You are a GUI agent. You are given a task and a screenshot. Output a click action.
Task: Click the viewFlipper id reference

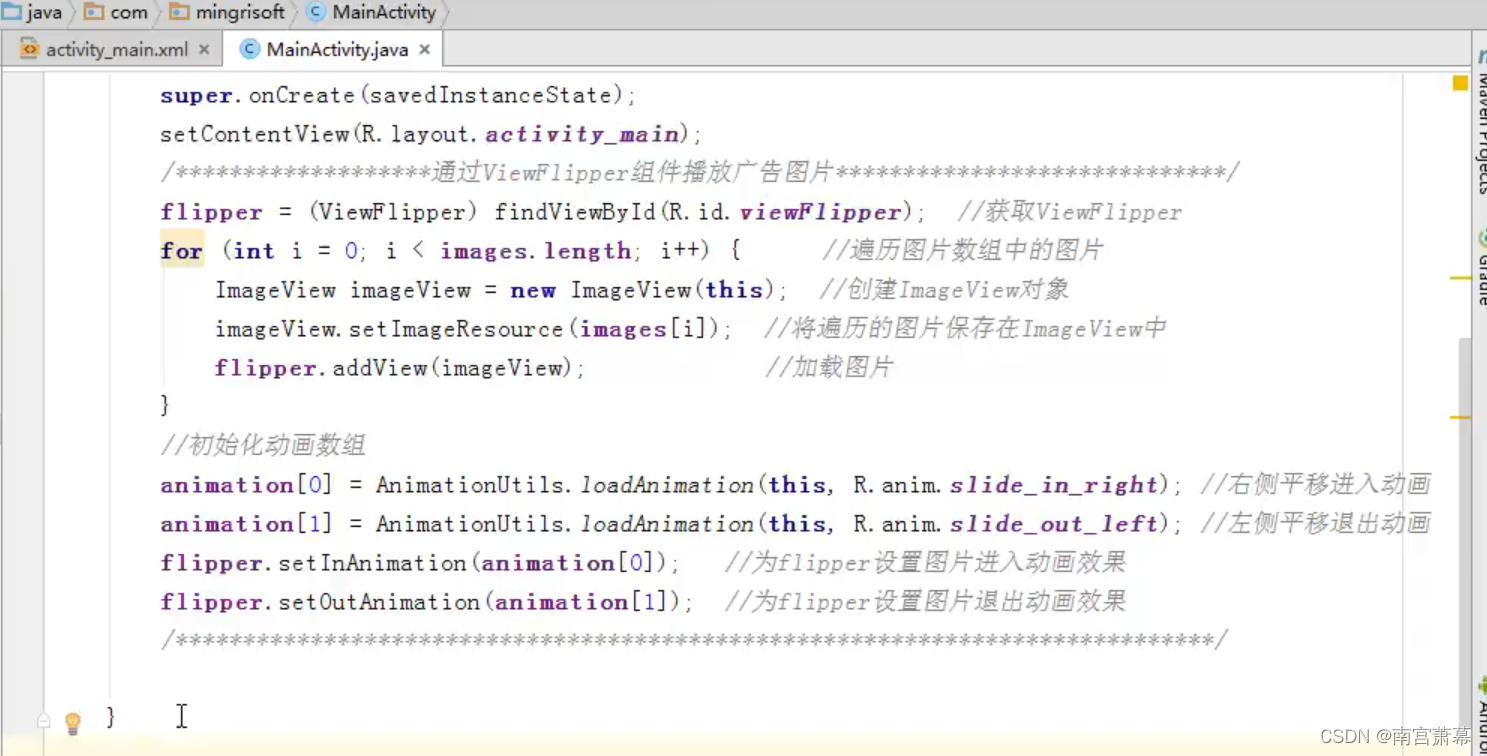(820, 212)
